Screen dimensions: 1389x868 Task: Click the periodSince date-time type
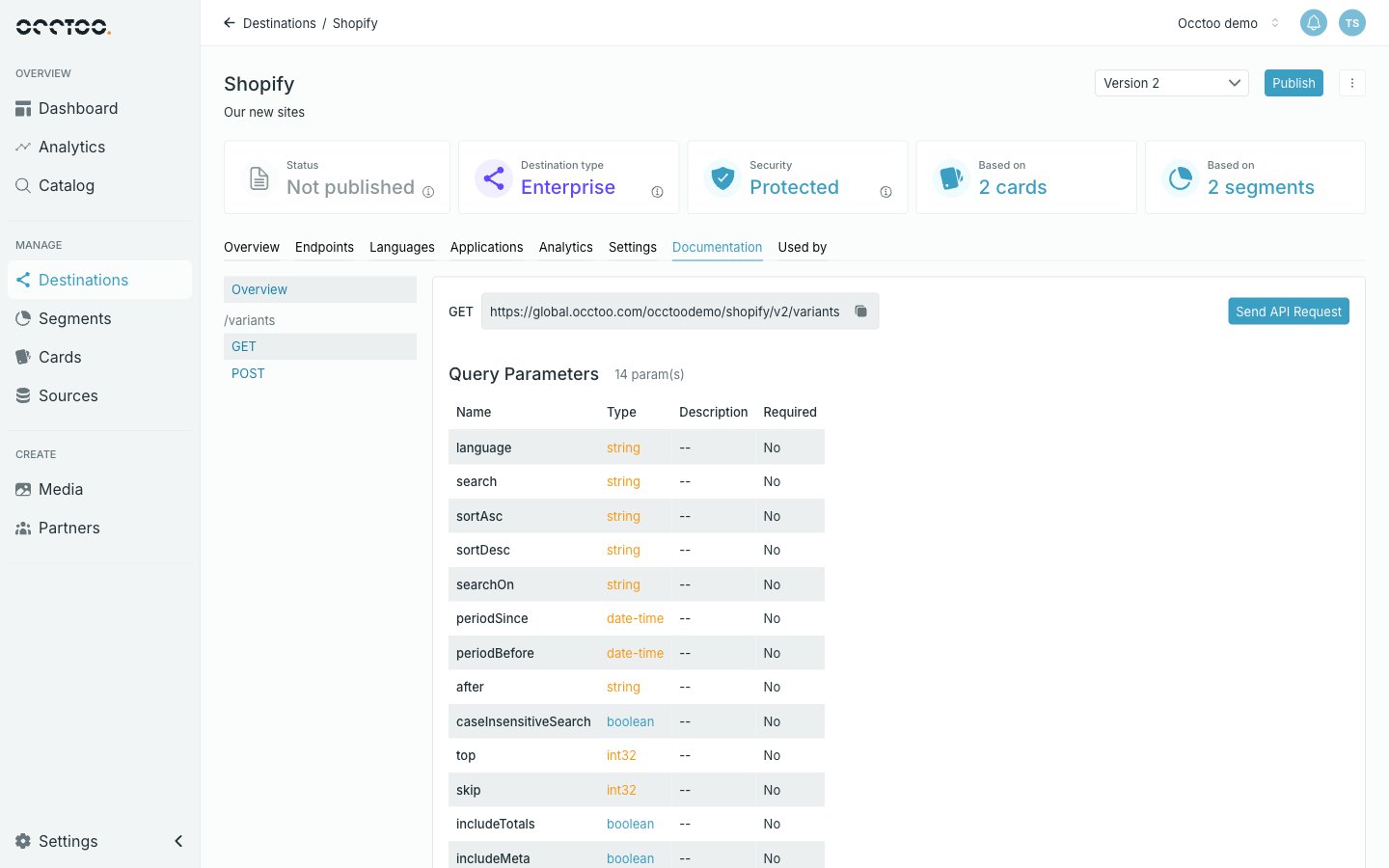coord(635,619)
